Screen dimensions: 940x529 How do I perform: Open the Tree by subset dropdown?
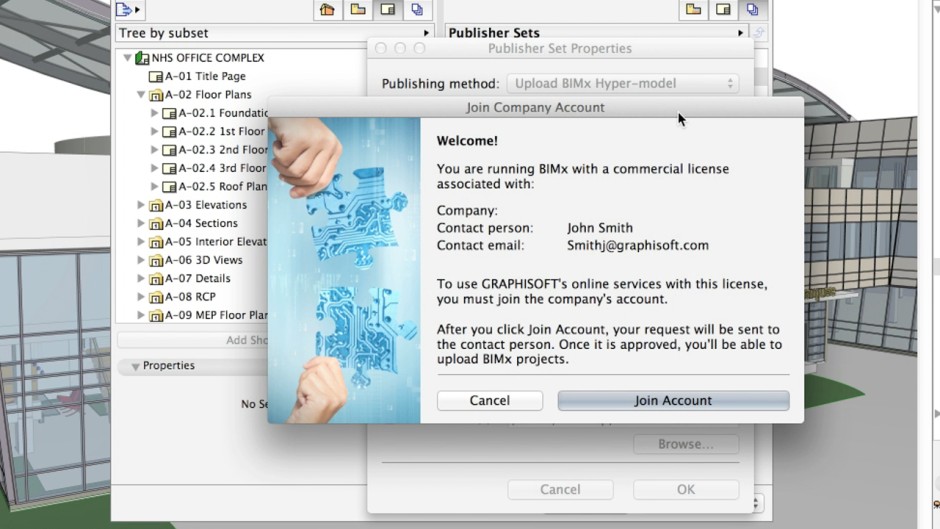(x=275, y=33)
